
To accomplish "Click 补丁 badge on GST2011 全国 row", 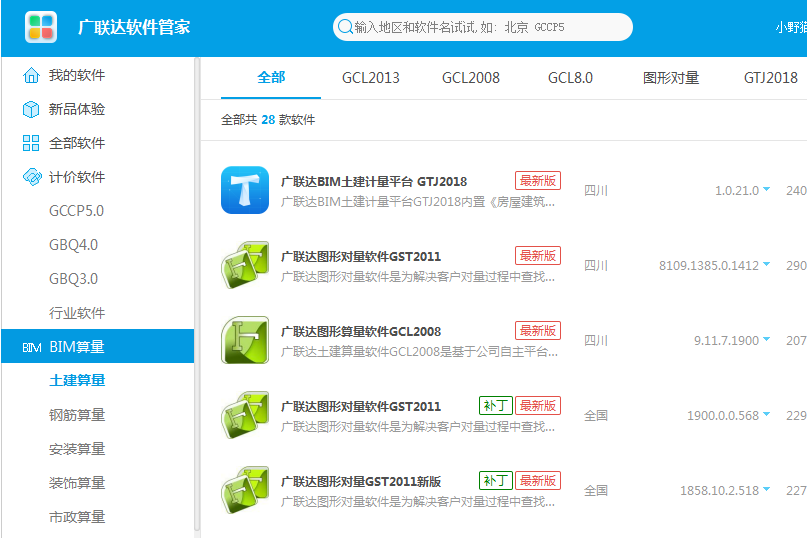I will 496,406.
